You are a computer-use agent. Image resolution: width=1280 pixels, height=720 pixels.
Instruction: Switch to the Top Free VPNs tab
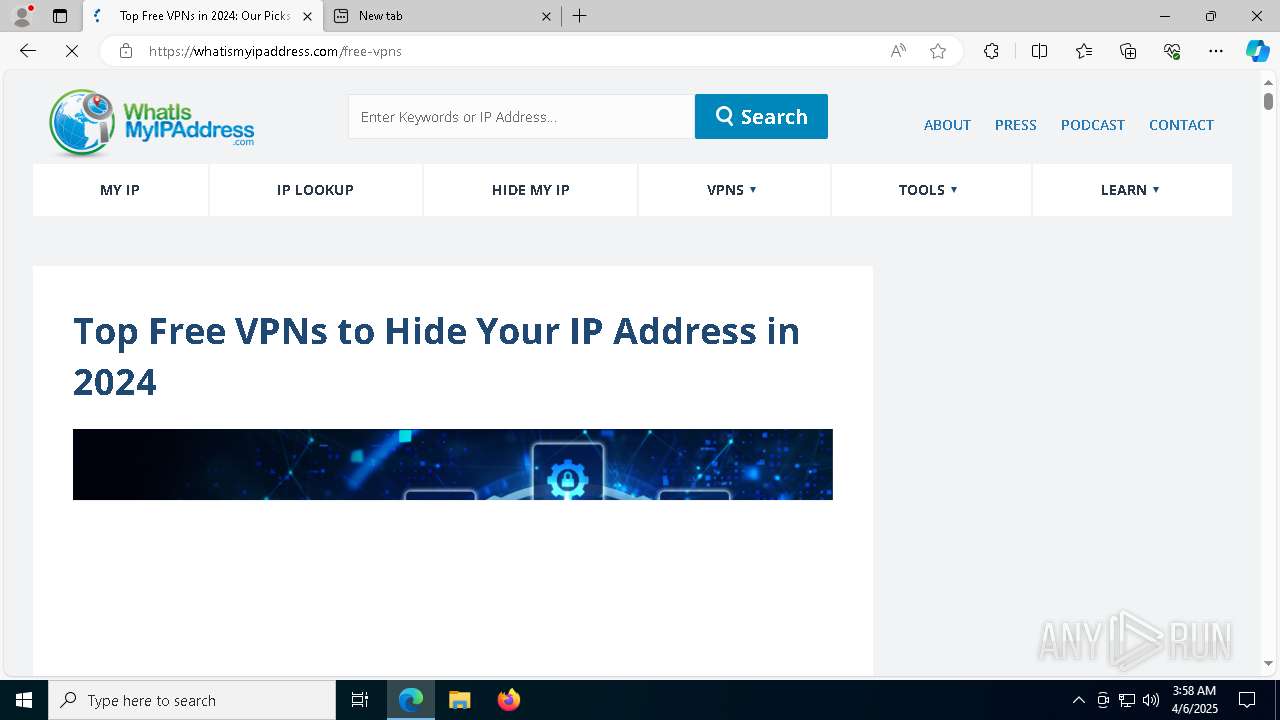pyautogui.click(x=202, y=16)
